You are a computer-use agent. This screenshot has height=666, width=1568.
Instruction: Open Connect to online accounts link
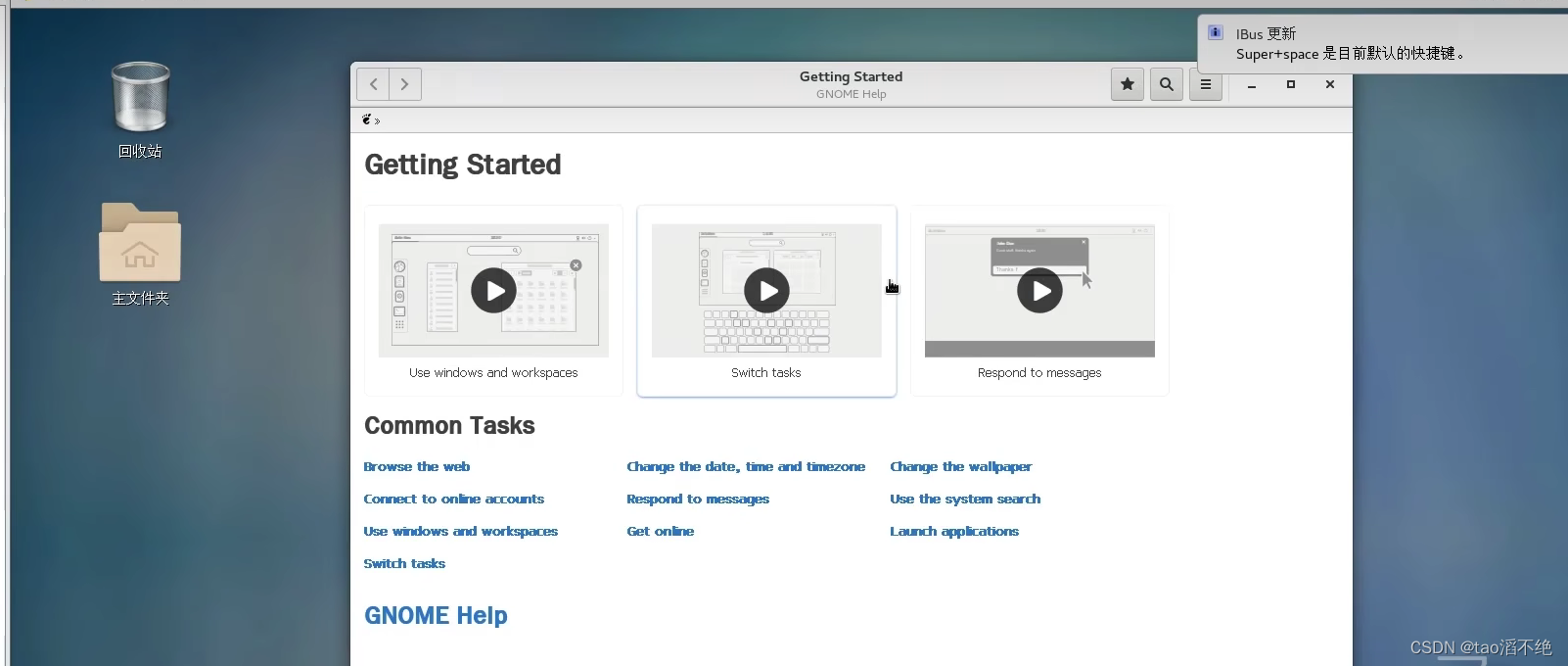(454, 499)
